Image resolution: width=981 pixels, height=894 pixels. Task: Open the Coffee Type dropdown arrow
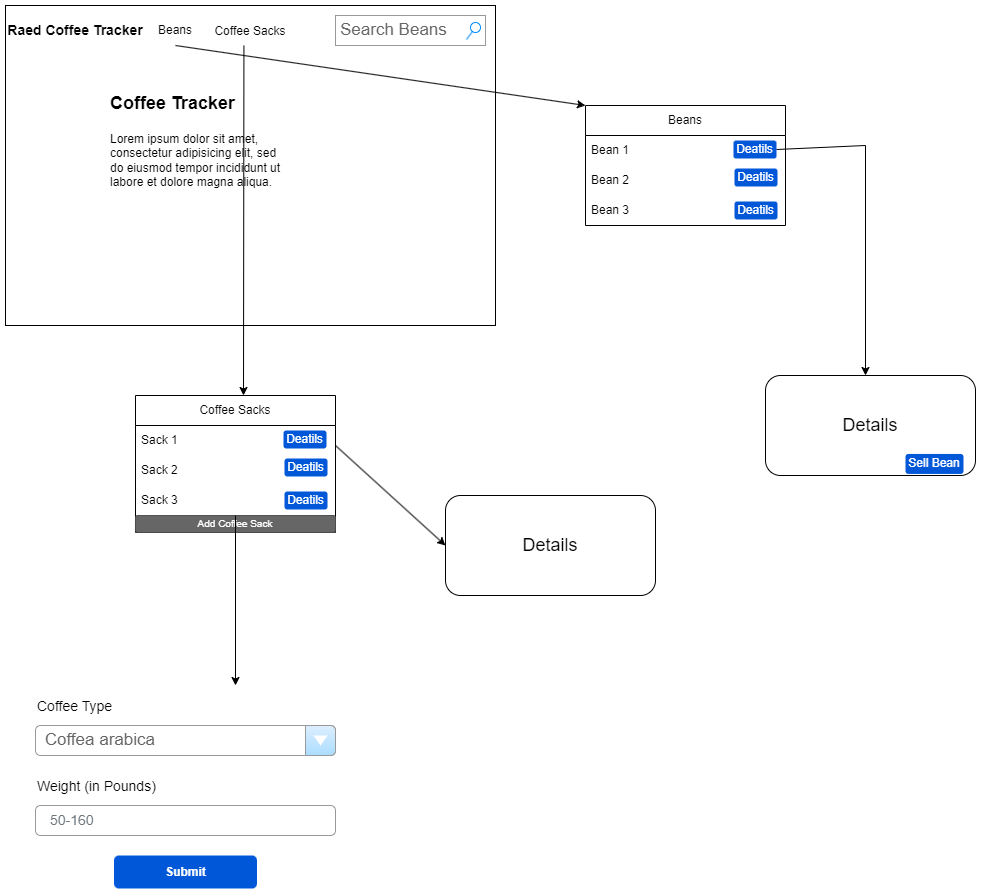[320, 740]
